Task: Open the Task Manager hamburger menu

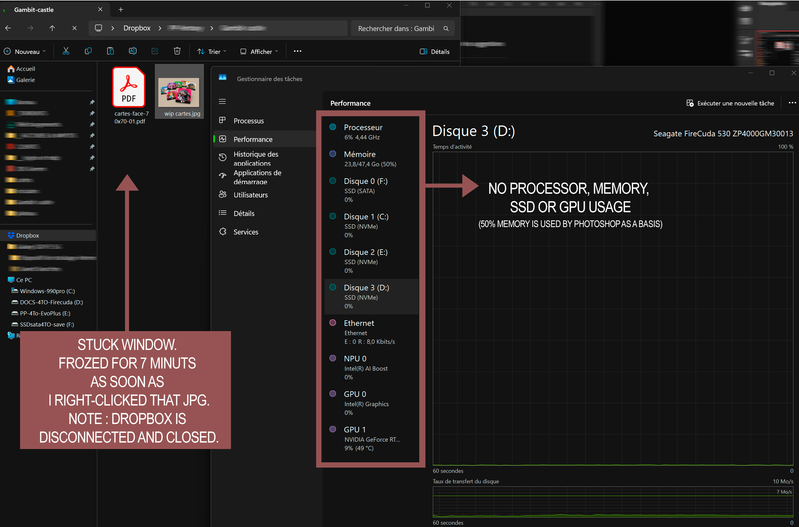Action: (222, 101)
